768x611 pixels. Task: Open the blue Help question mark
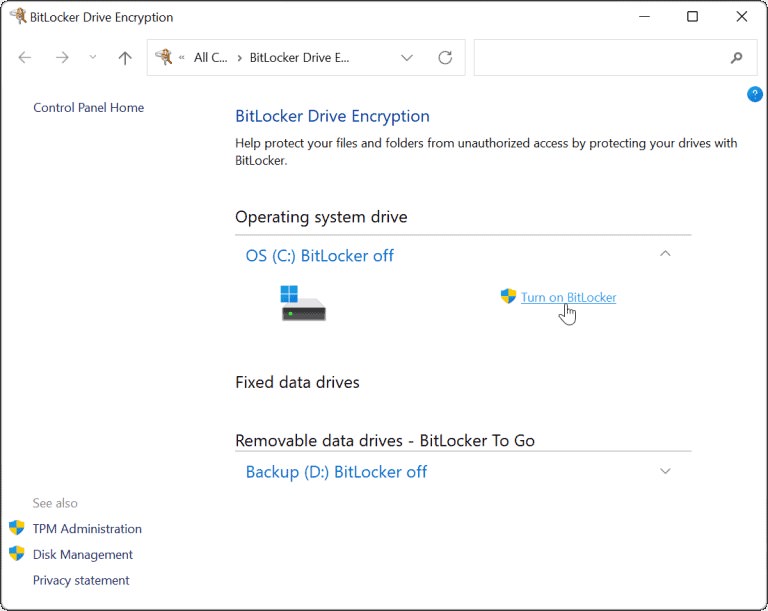(x=755, y=94)
